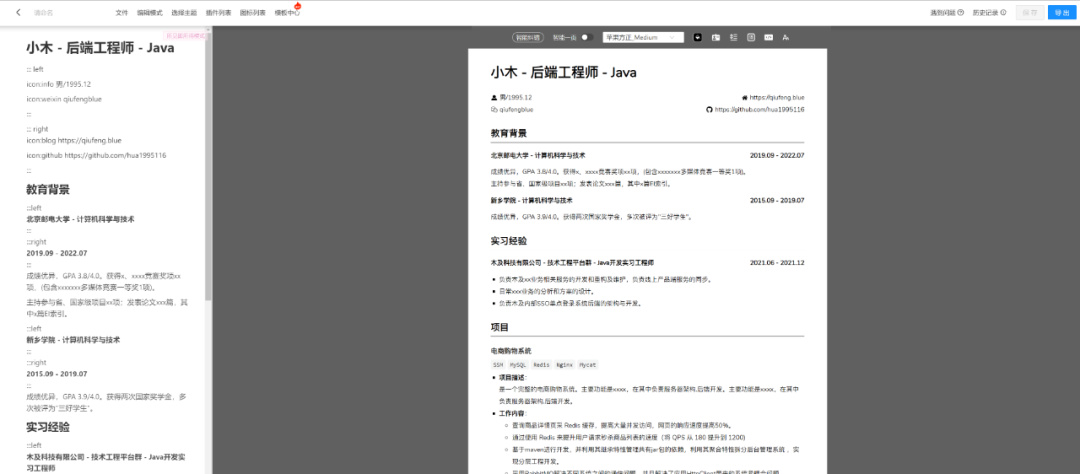Click the https://qiufeng.blue link in preview
The height and width of the screenshot is (474, 1080).
pos(777,98)
